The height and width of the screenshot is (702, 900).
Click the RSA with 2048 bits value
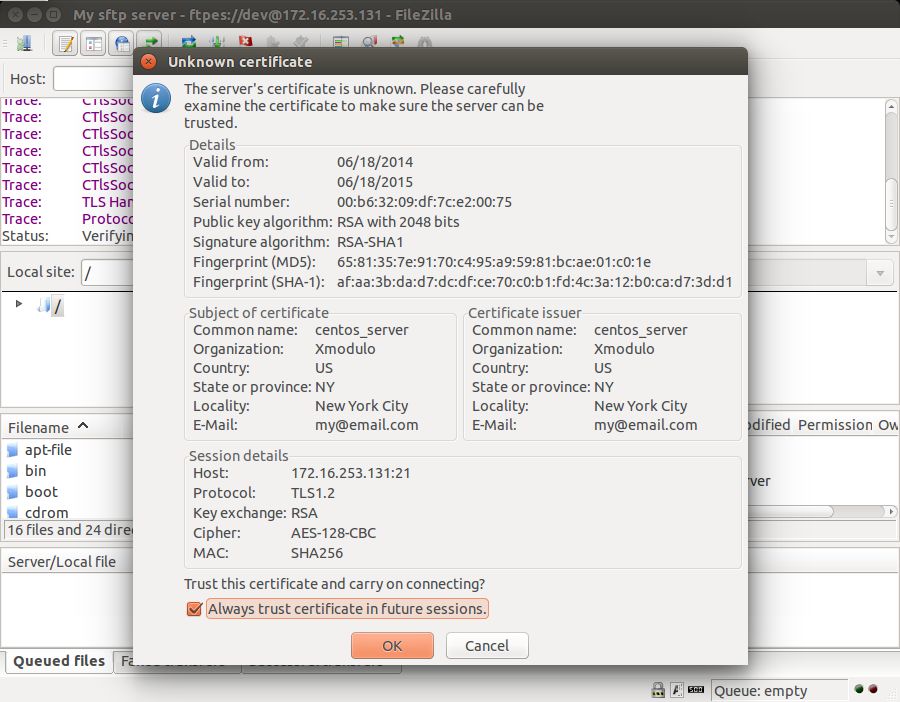pyautogui.click(x=398, y=222)
